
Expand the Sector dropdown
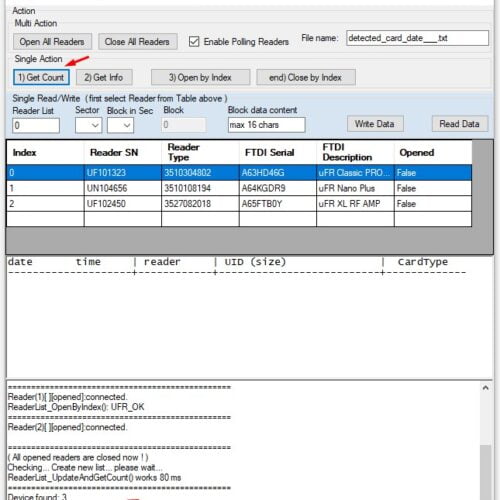[88, 125]
